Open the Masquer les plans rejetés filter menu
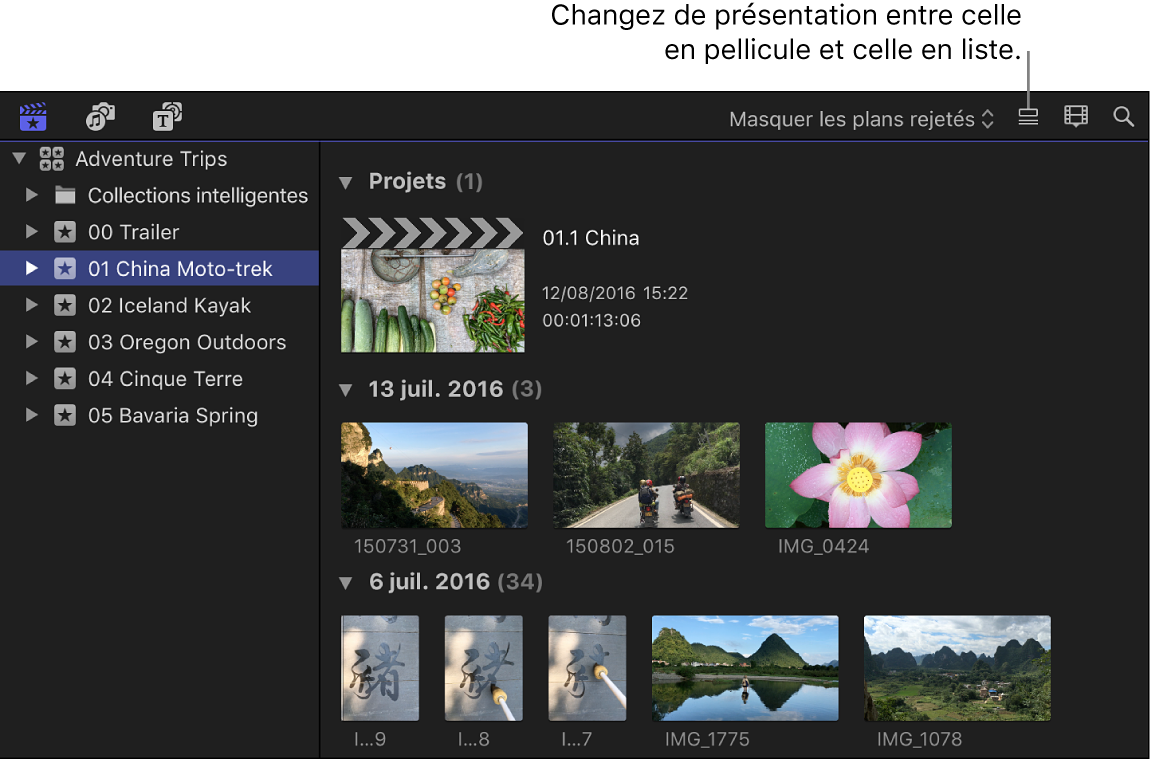This screenshot has height=761, width=1152. point(860,118)
